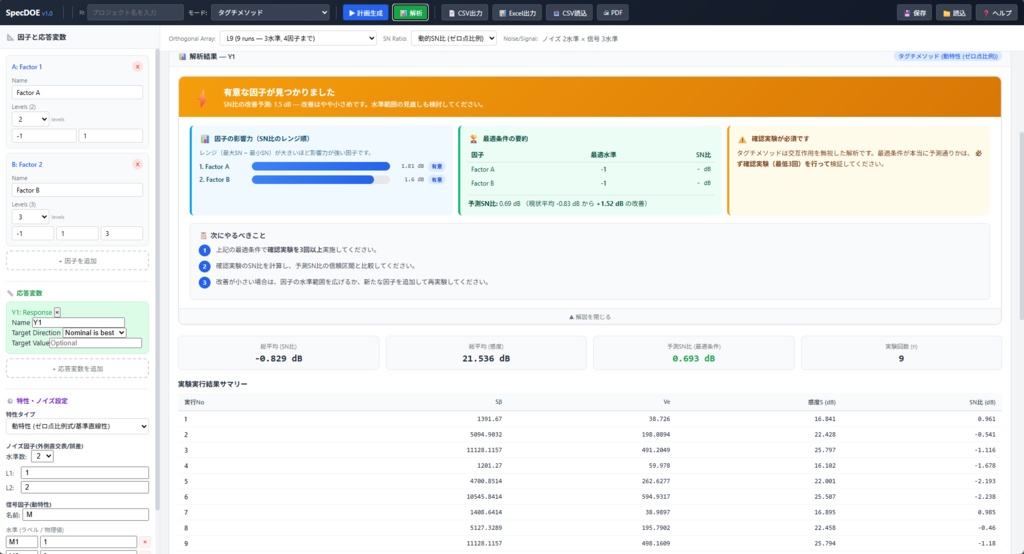Click the 有意 badge next to Factor B
The image size is (1024, 554).
[436, 180]
